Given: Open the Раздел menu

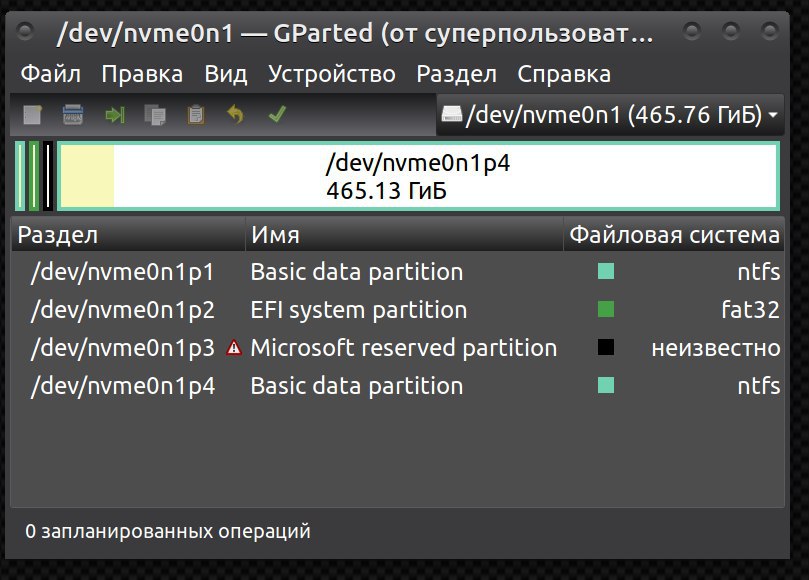Looking at the screenshot, I should [457, 74].
